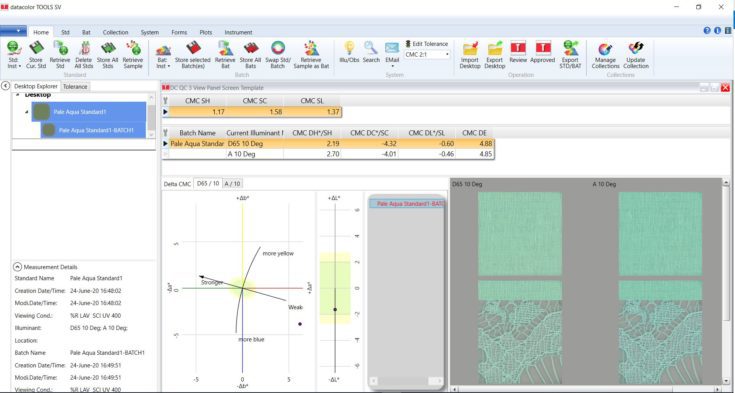
Task: Collapse the Desktop Explorer side panel
Action: [x=5, y=86]
